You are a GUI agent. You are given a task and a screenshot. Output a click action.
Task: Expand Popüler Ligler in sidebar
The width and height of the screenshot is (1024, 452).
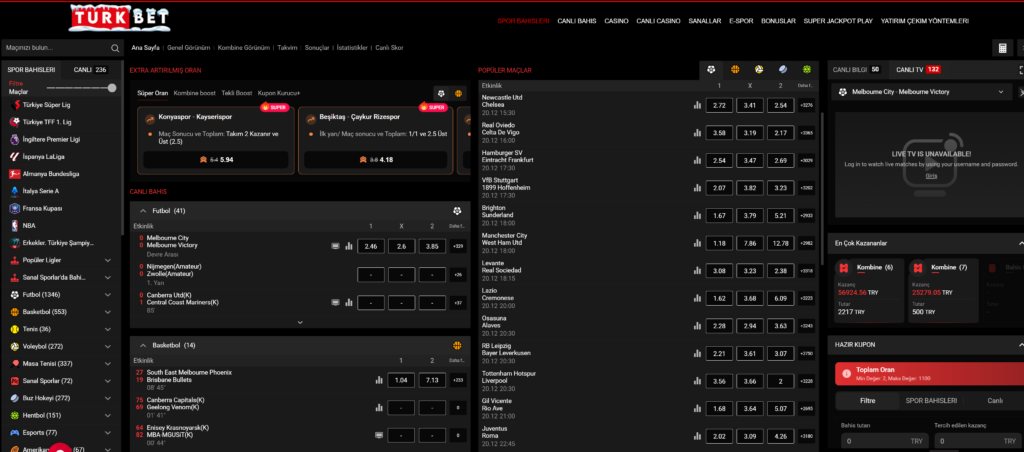(111, 258)
